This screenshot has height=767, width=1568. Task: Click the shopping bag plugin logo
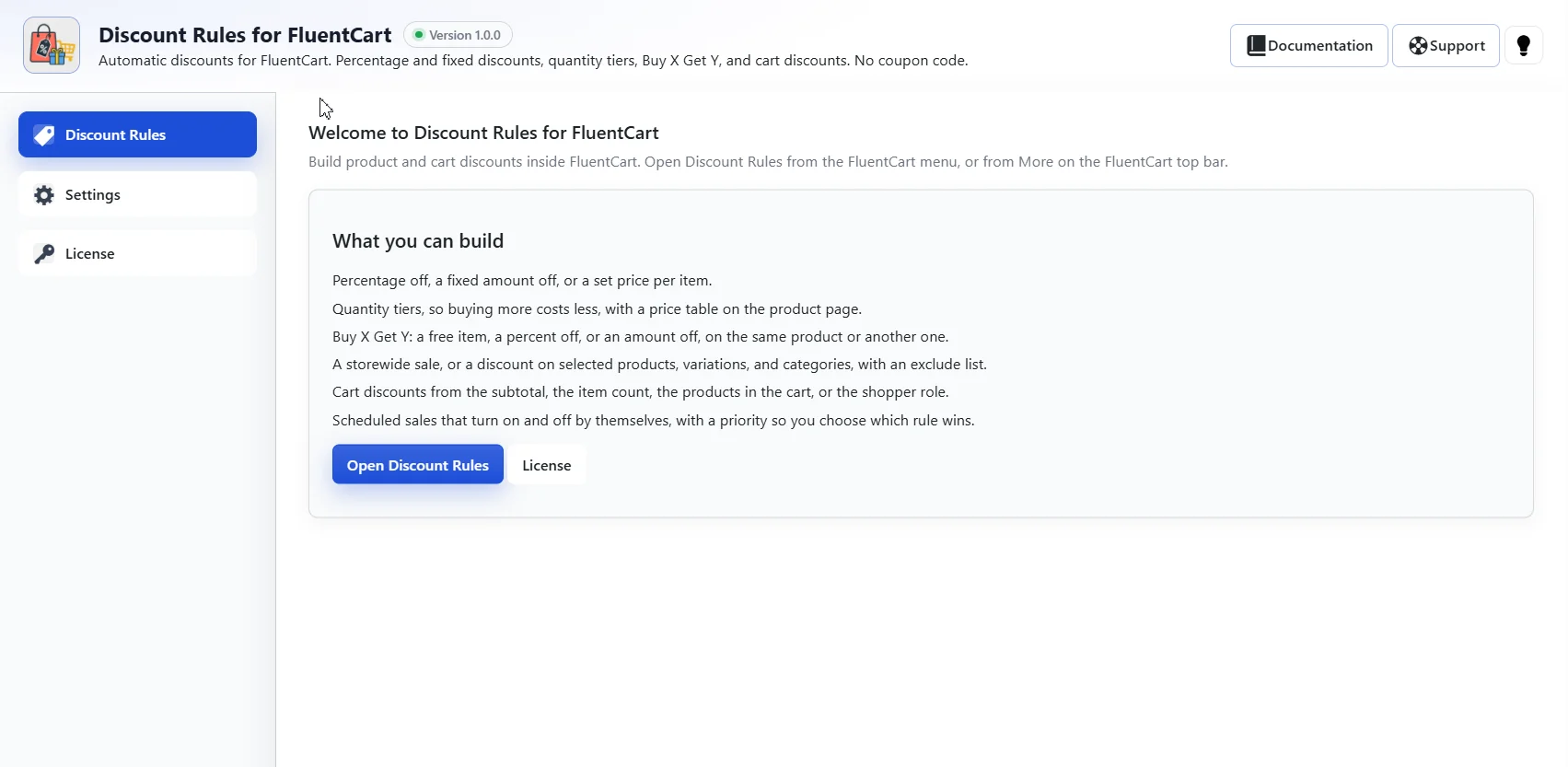[x=52, y=45]
